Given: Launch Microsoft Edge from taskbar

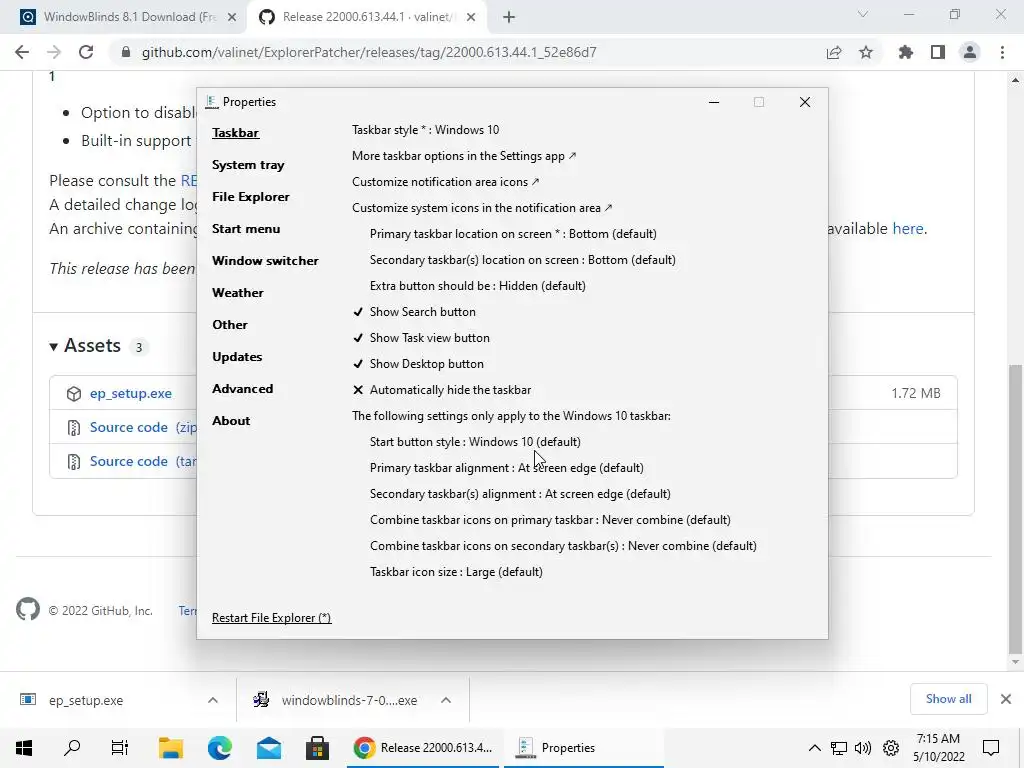Looking at the screenshot, I should click(x=220, y=748).
